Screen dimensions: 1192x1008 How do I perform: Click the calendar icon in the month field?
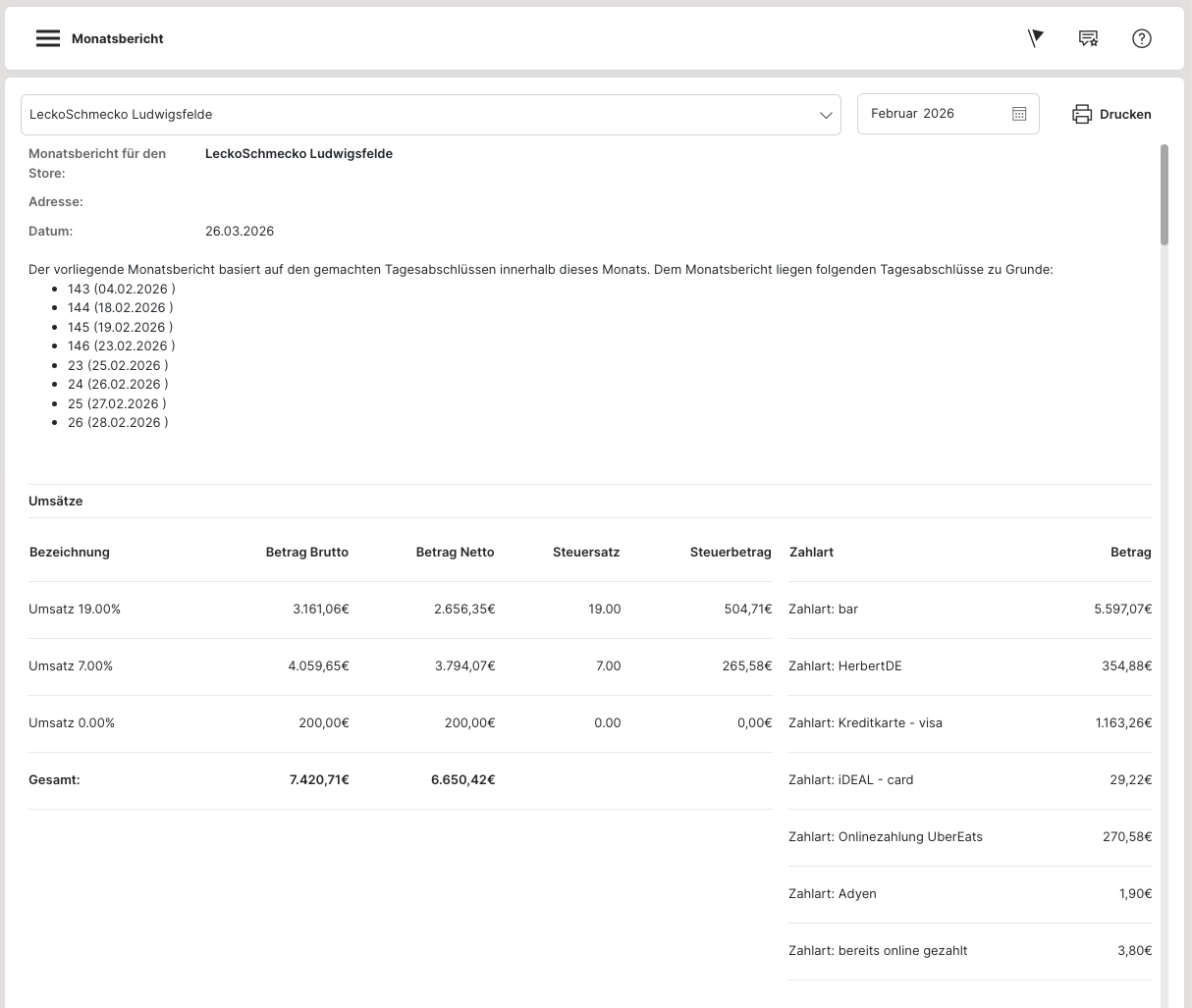point(1019,114)
